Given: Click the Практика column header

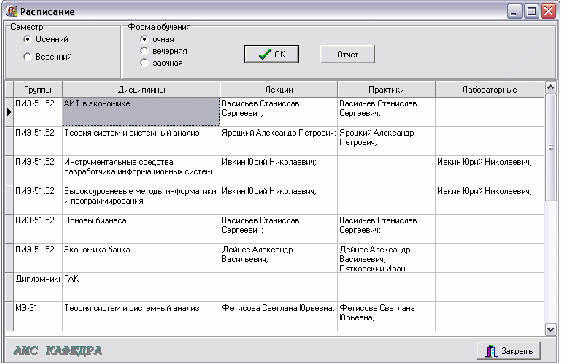Looking at the screenshot, I should pyautogui.click(x=386, y=89).
